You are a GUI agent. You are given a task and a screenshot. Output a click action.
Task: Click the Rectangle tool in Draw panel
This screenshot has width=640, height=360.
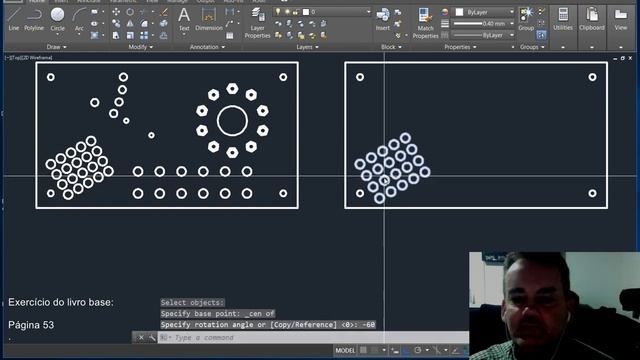click(x=94, y=12)
